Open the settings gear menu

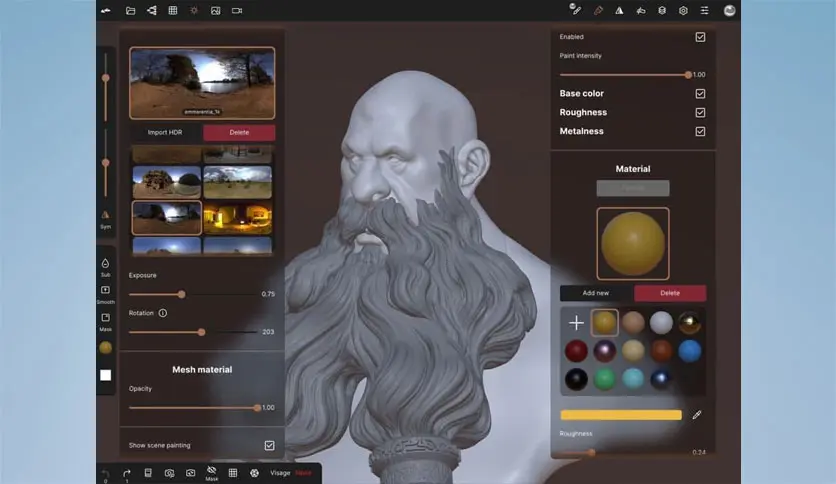click(x=683, y=11)
